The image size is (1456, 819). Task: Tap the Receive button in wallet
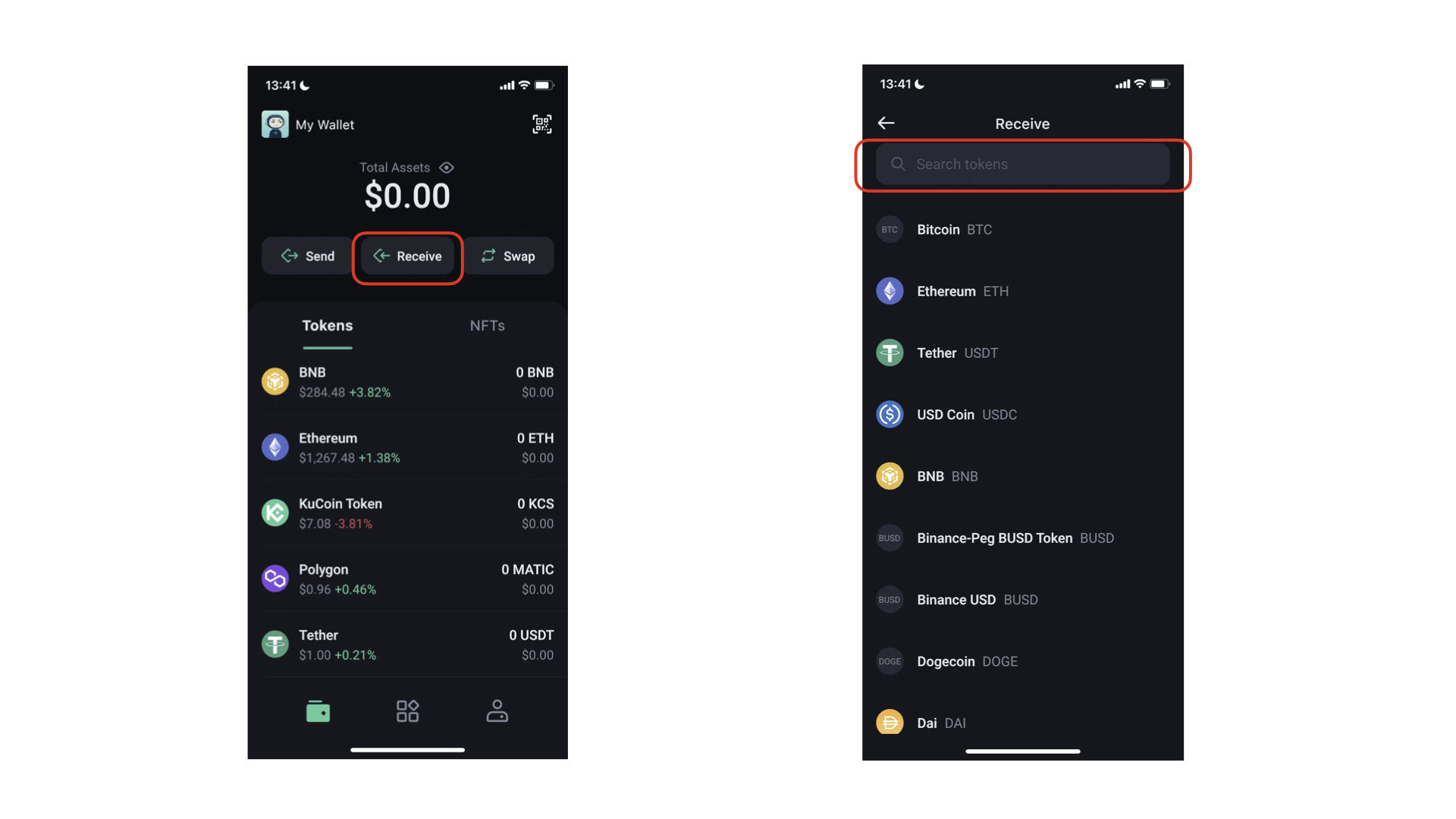pos(407,256)
